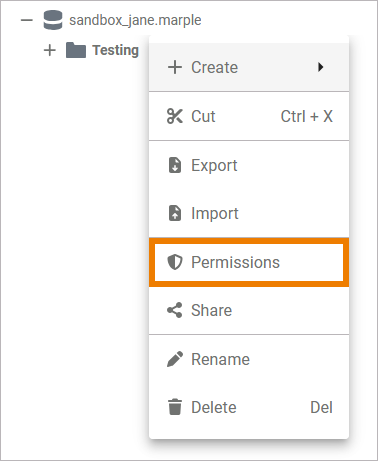Select the Rename menu entry
The height and width of the screenshot is (461, 378).
(x=249, y=359)
